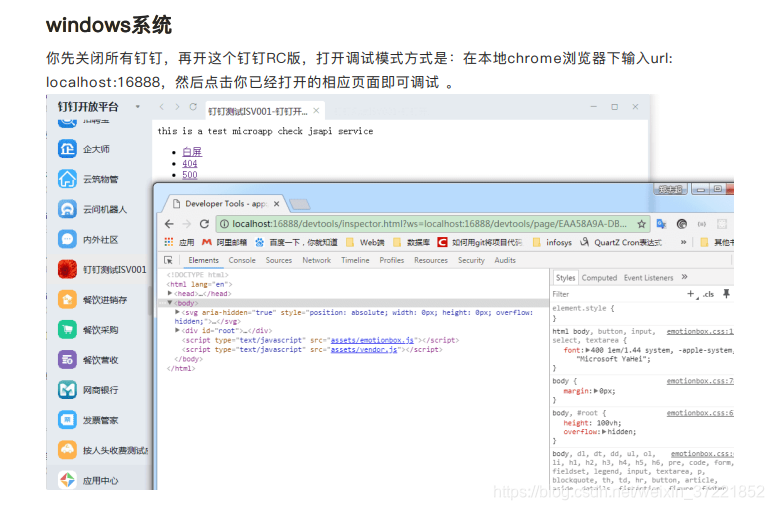Open the 餐饮采购 cart icon
This screenshot has height=510, width=774.
[67, 329]
